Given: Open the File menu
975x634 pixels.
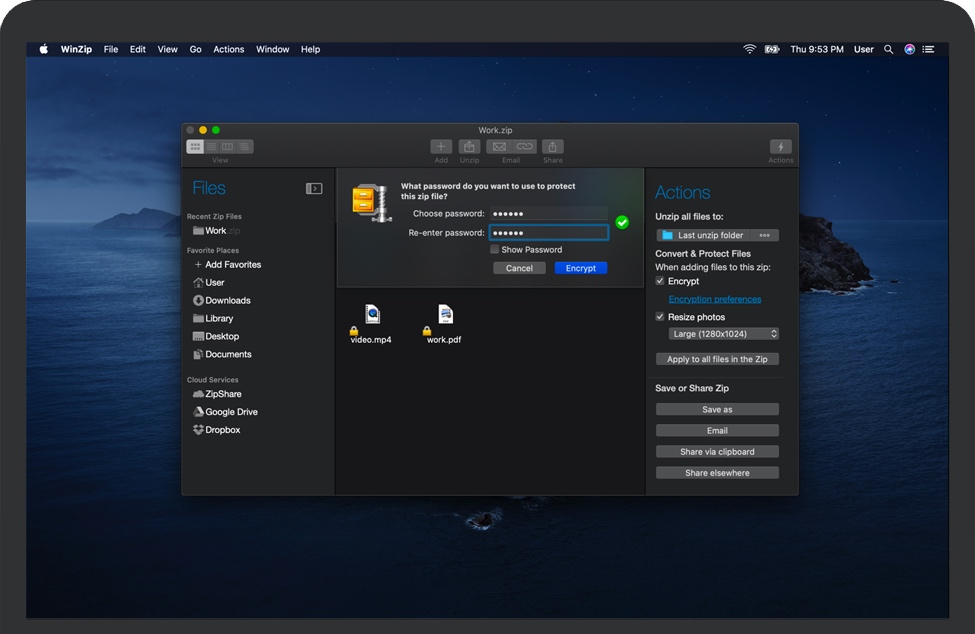Looking at the screenshot, I should tap(111, 49).
